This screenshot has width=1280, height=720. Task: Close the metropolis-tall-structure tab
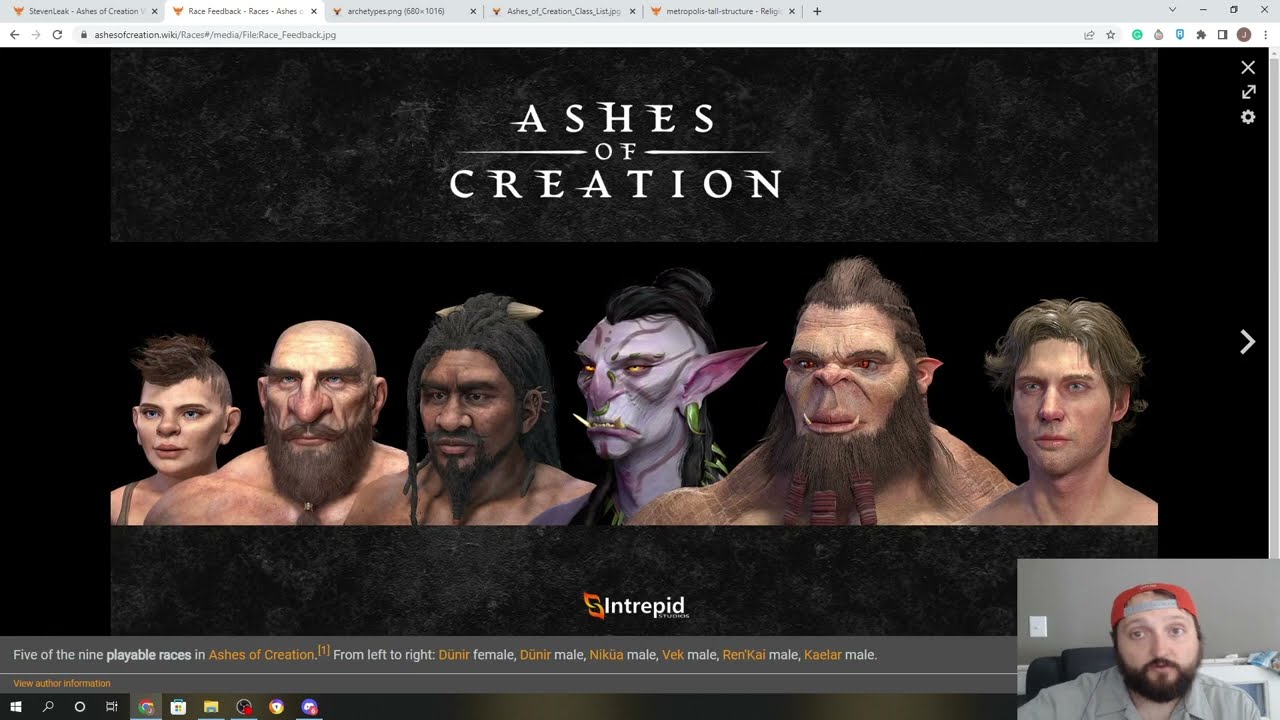point(792,11)
